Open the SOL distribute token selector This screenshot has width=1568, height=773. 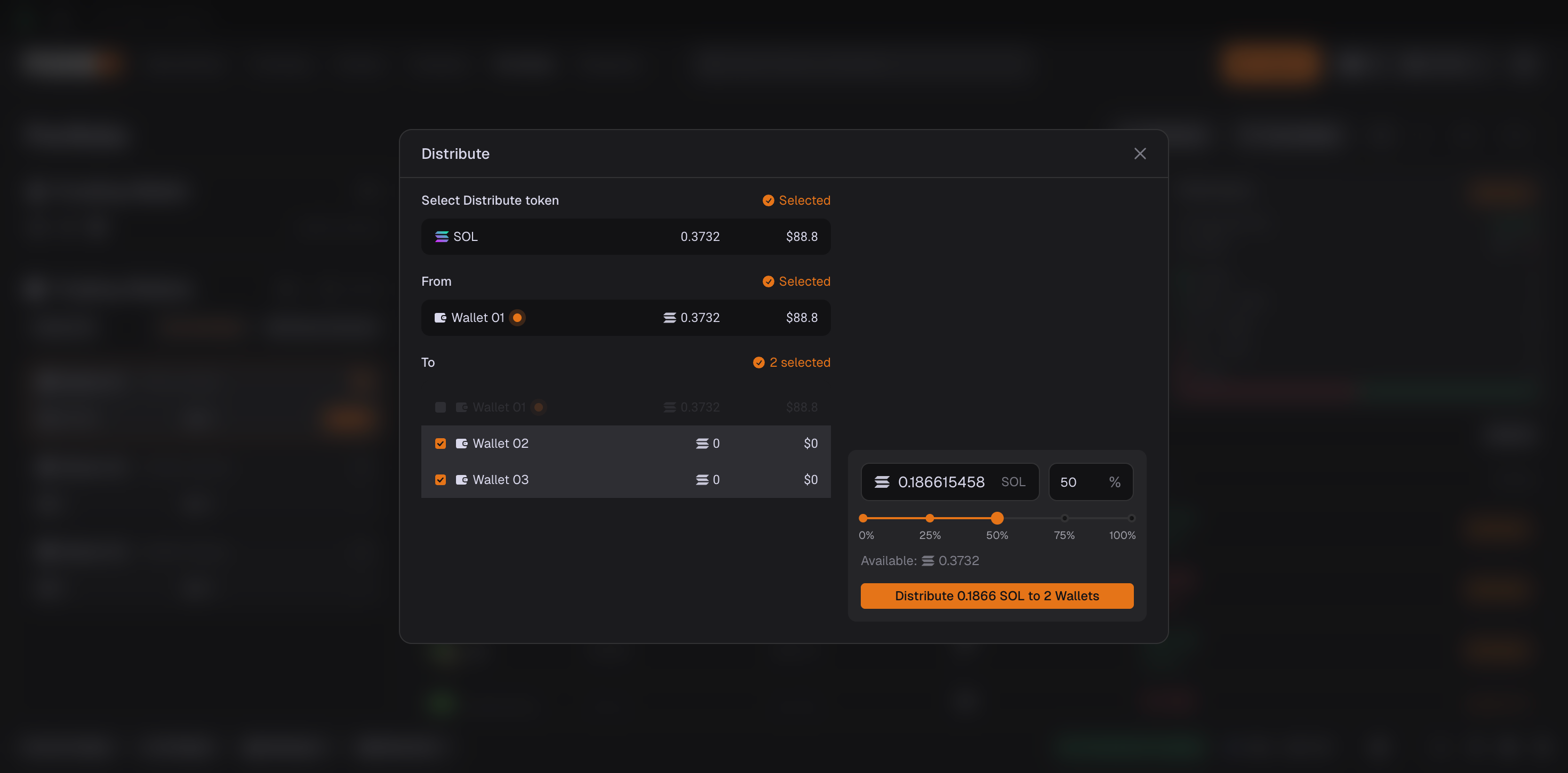(x=625, y=236)
